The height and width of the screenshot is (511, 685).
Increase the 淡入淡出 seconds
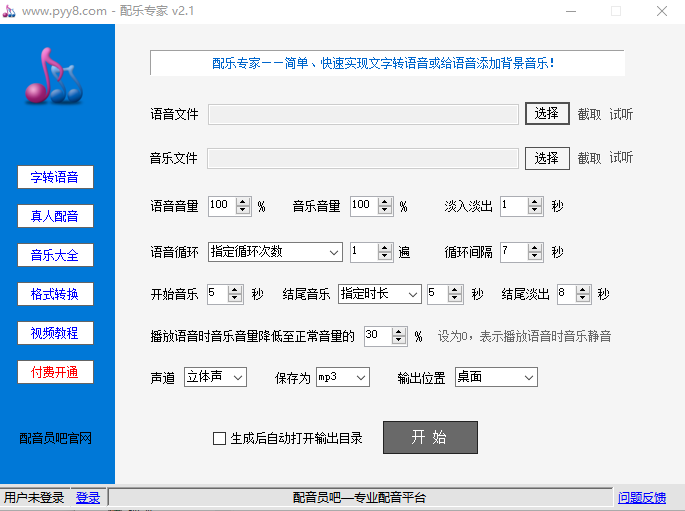coord(535,202)
